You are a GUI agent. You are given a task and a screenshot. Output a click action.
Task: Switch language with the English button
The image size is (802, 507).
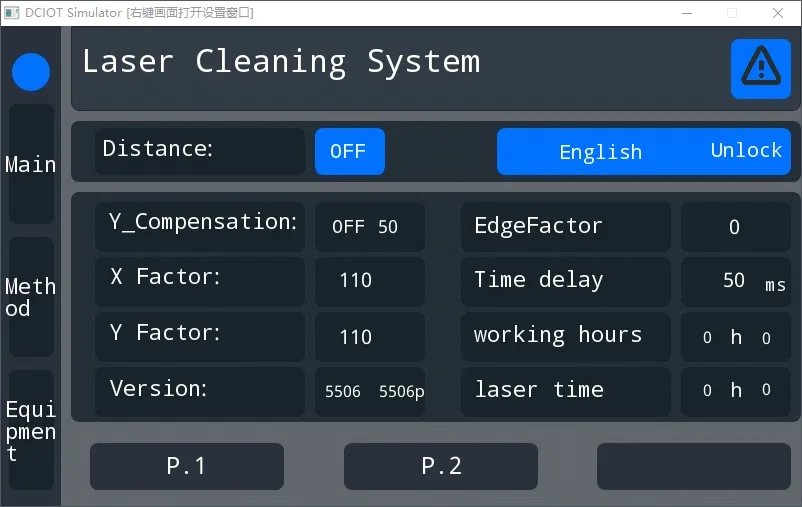(600, 152)
